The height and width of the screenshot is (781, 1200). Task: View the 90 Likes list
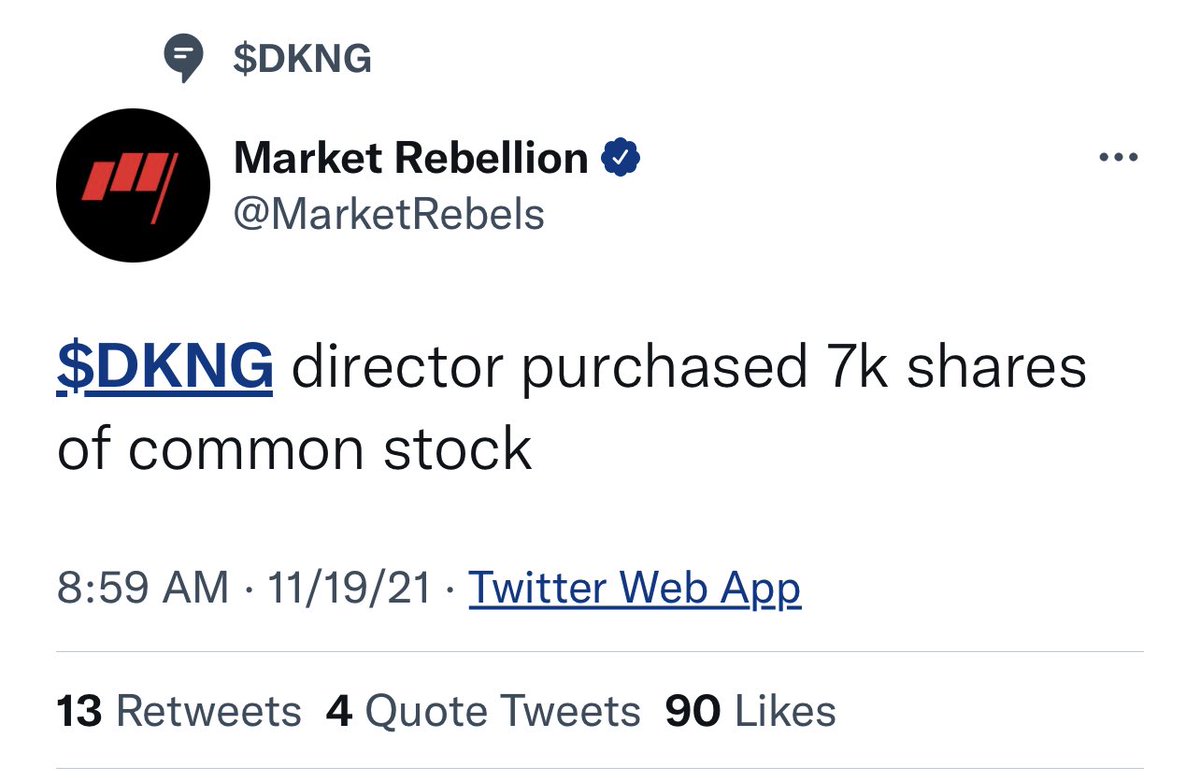[750, 711]
